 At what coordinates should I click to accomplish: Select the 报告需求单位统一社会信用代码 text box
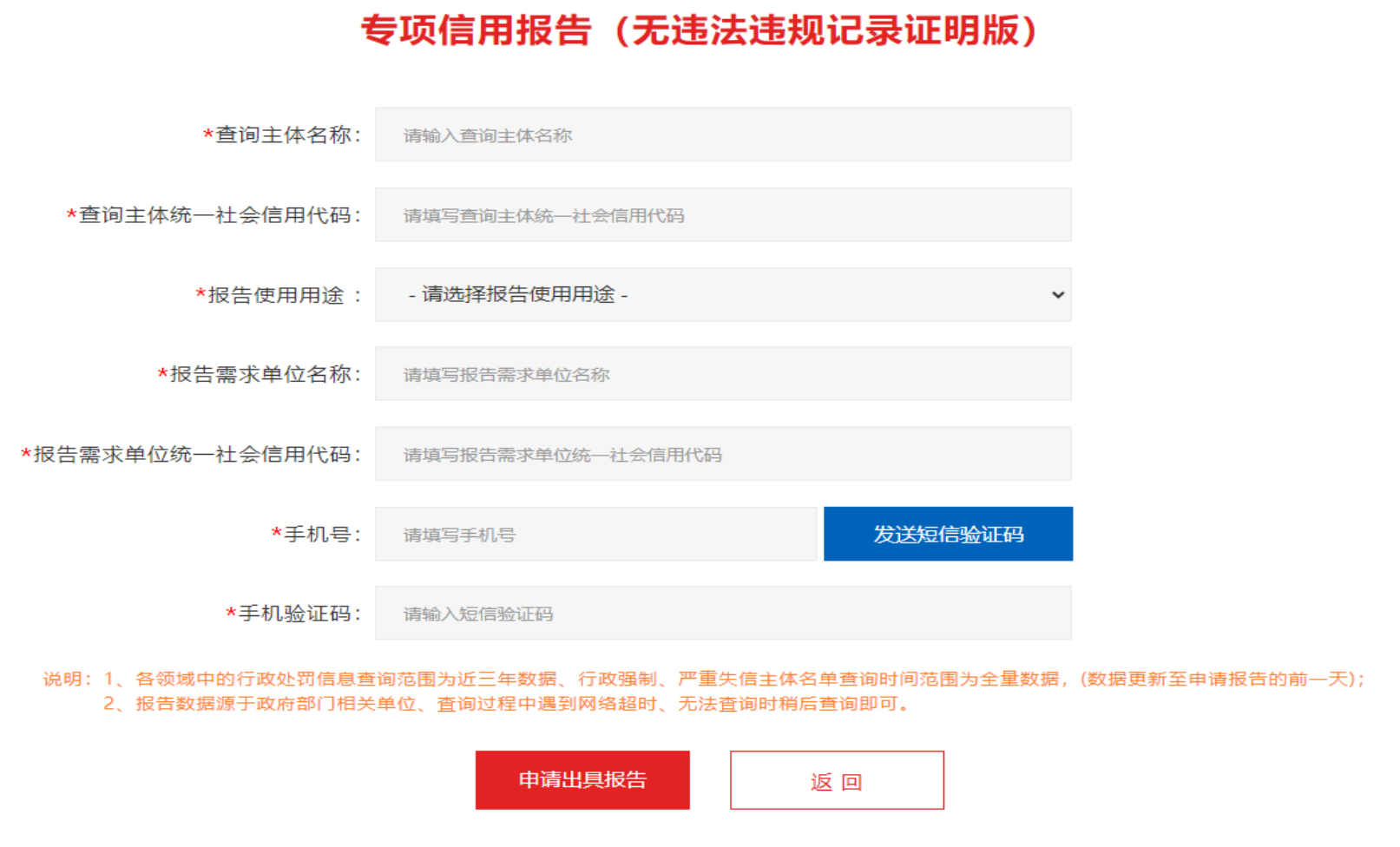point(722,454)
